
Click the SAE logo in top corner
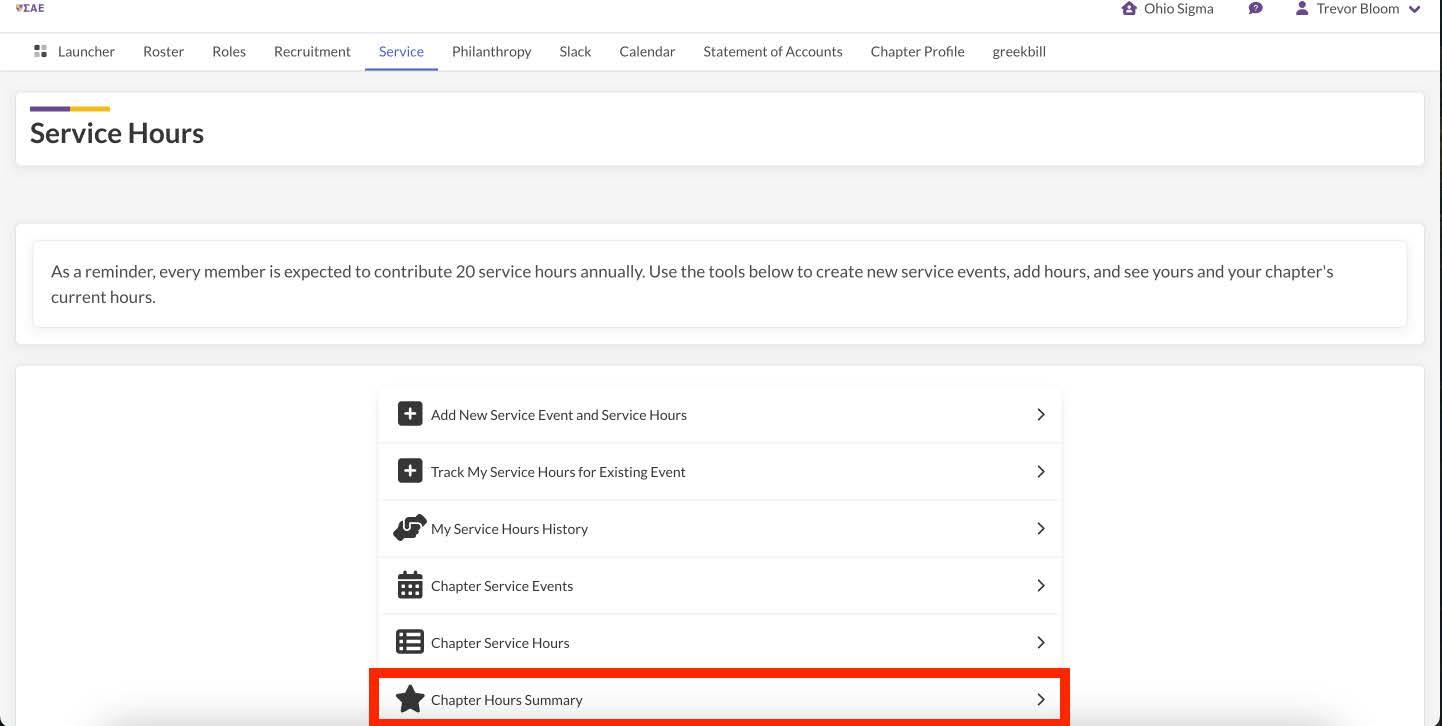coord(30,8)
